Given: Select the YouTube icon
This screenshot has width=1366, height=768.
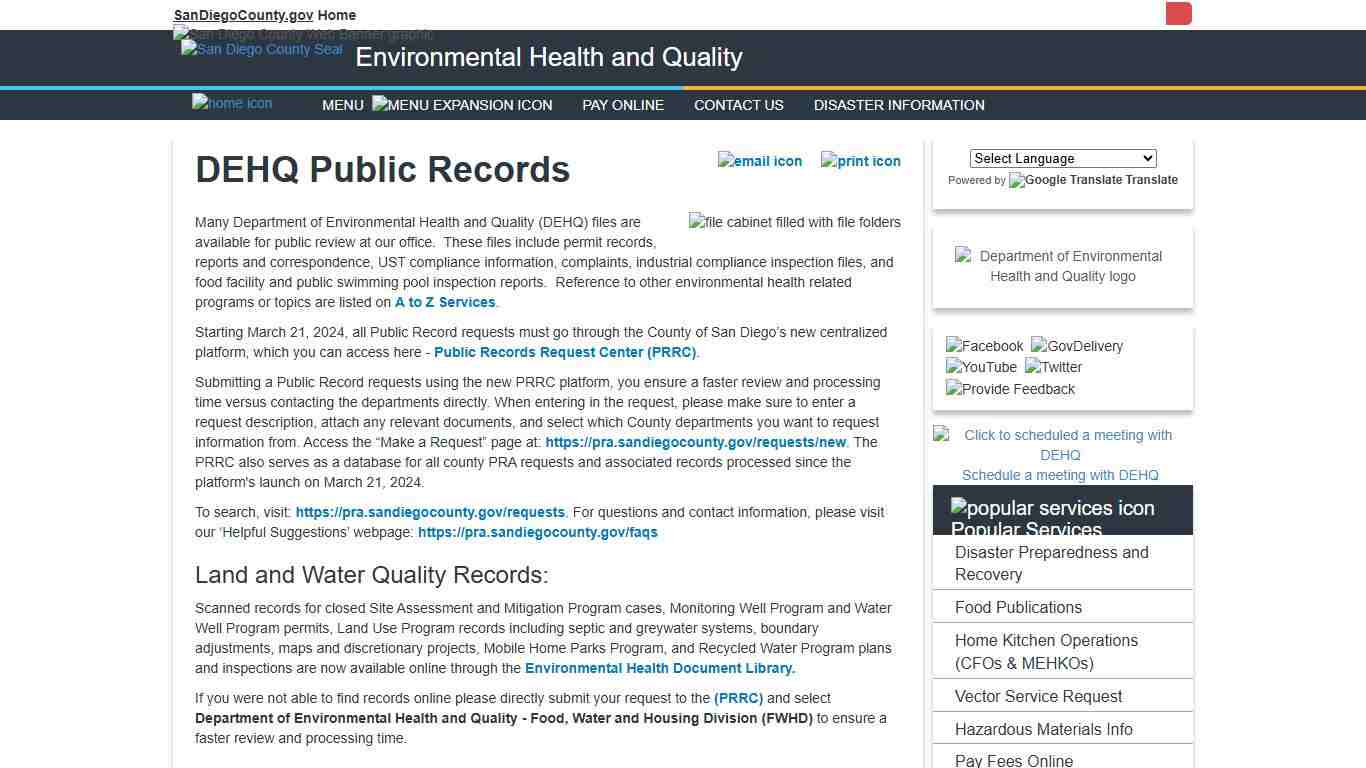Looking at the screenshot, I should pos(980,367).
